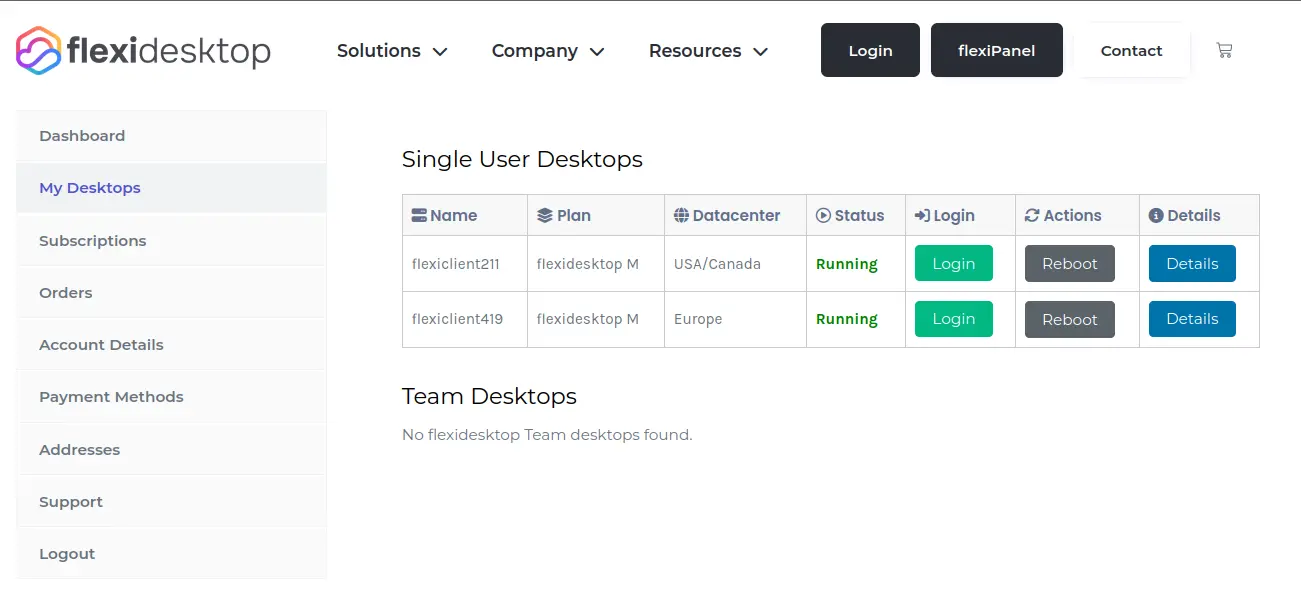Click Running status for flexiclient419

(x=847, y=319)
